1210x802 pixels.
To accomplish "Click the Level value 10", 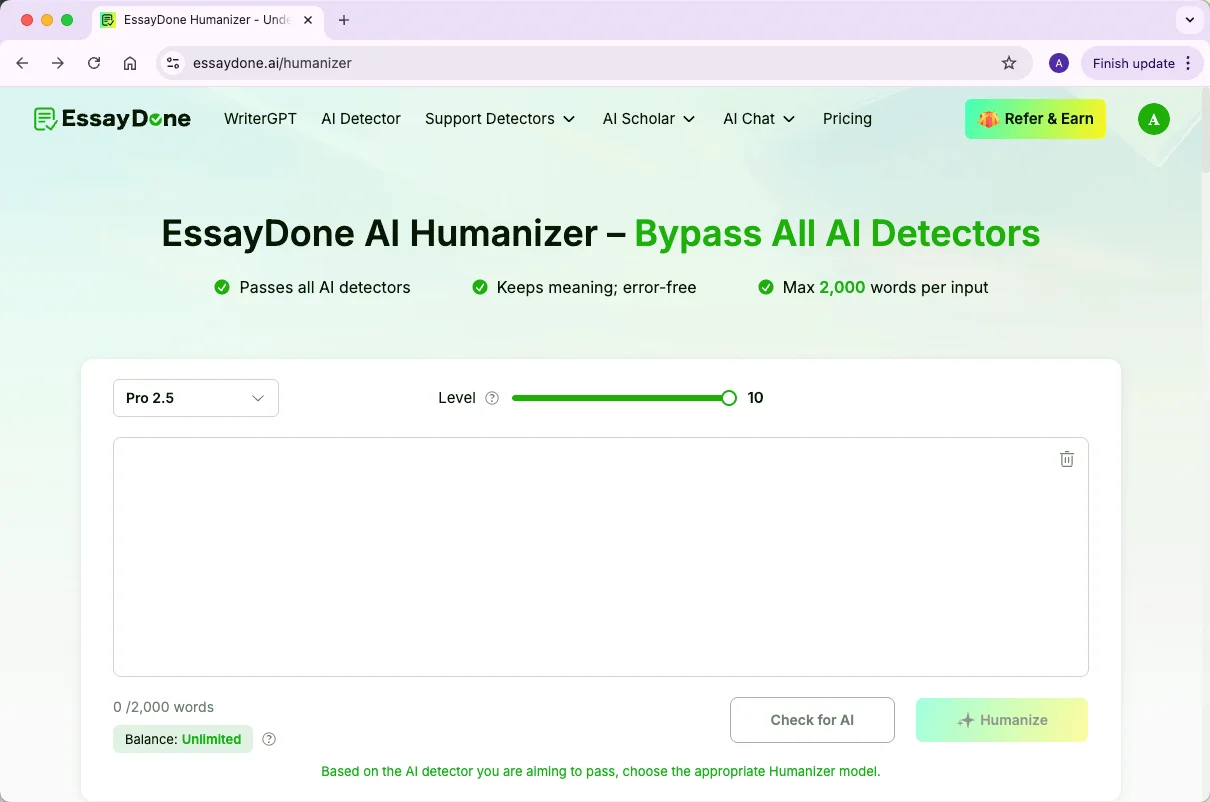I will tap(755, 398).
